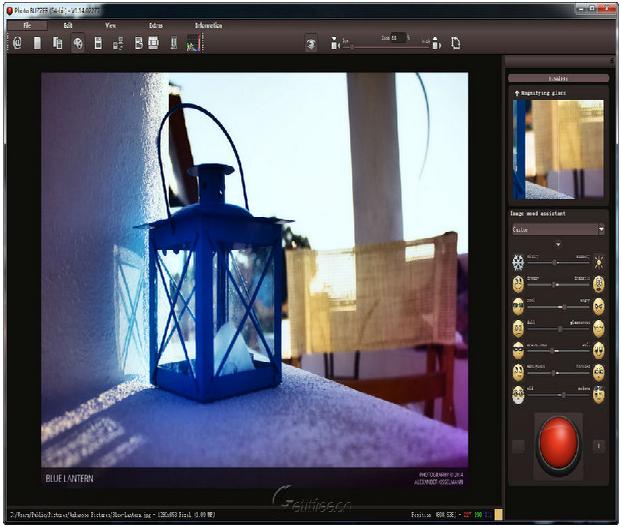The height and width of the screenshot is (527, 621).
Task: Click the Magnifying glass preview thumbnail
Action: click(x=558, y=149)
